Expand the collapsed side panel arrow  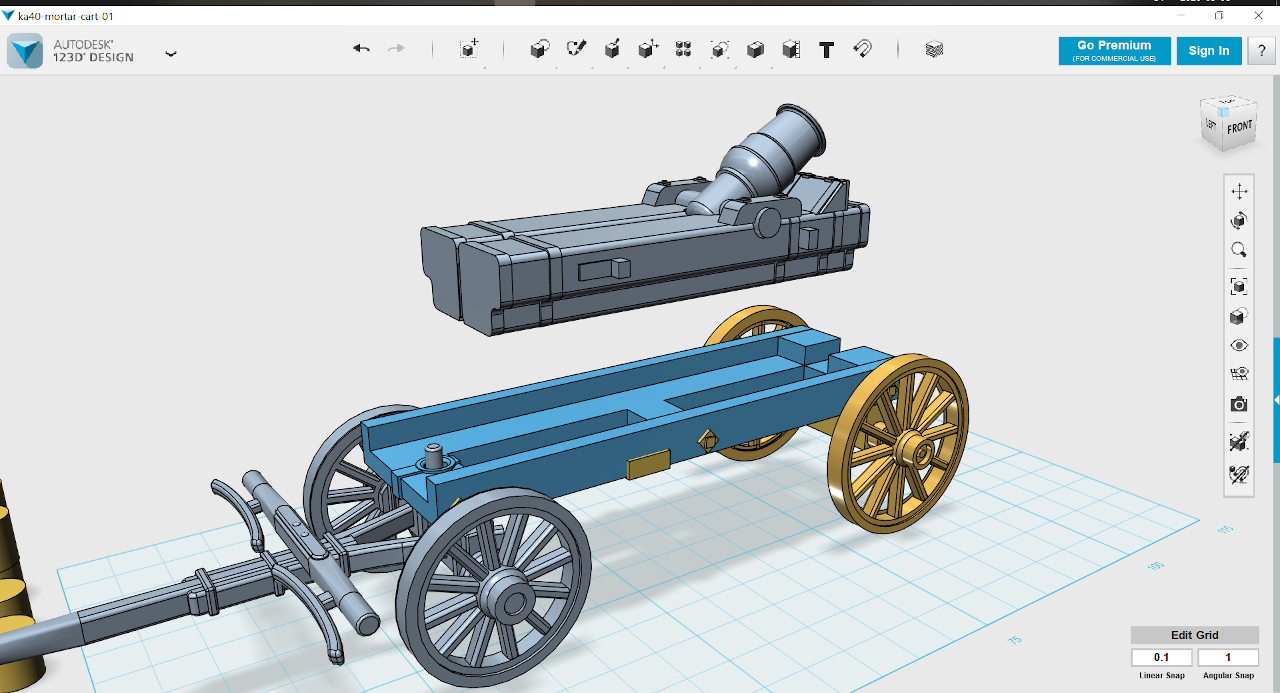[1276, 399]
